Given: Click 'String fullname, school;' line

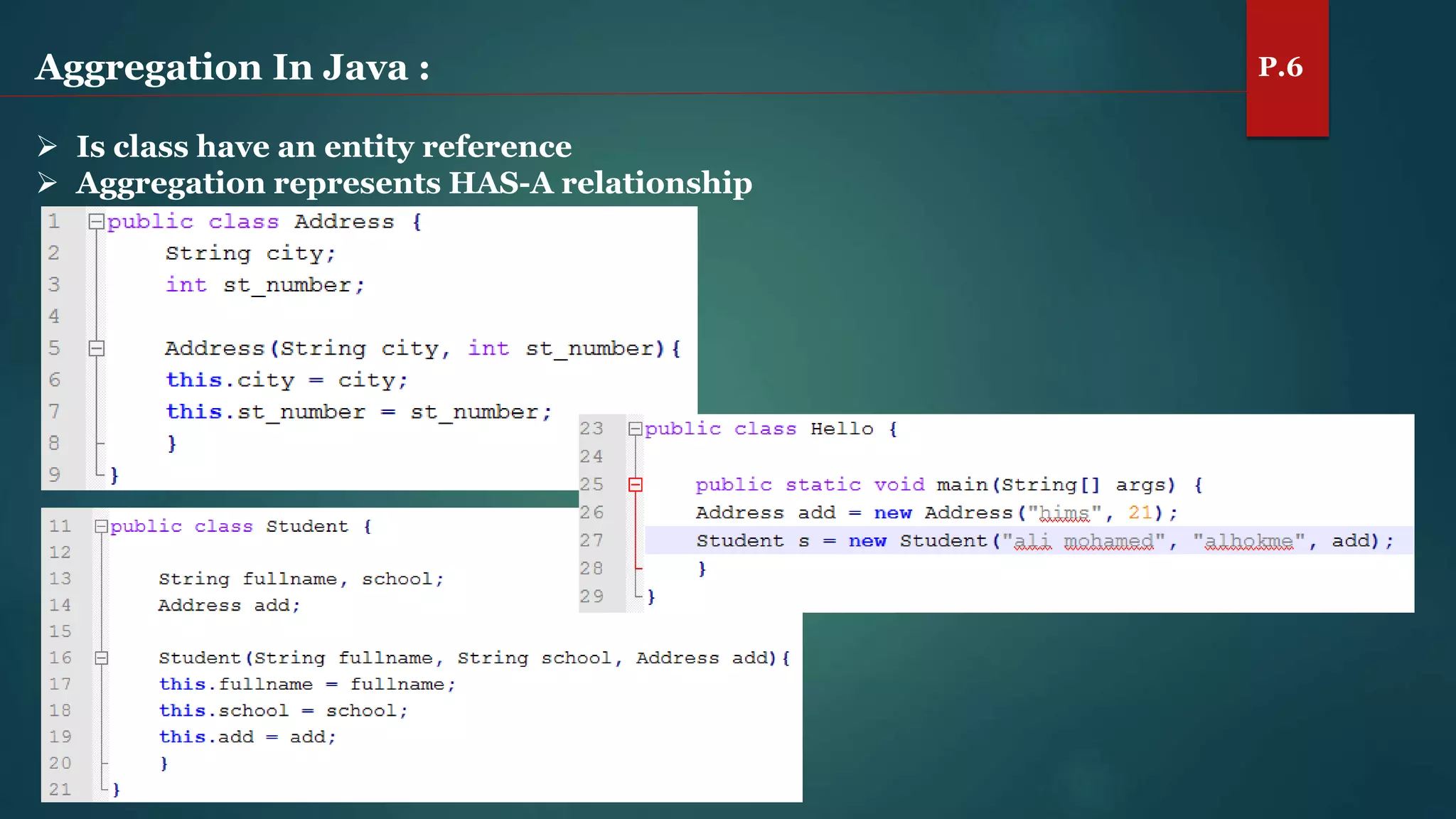Looking at the screenshot, I should coord(301,579).
